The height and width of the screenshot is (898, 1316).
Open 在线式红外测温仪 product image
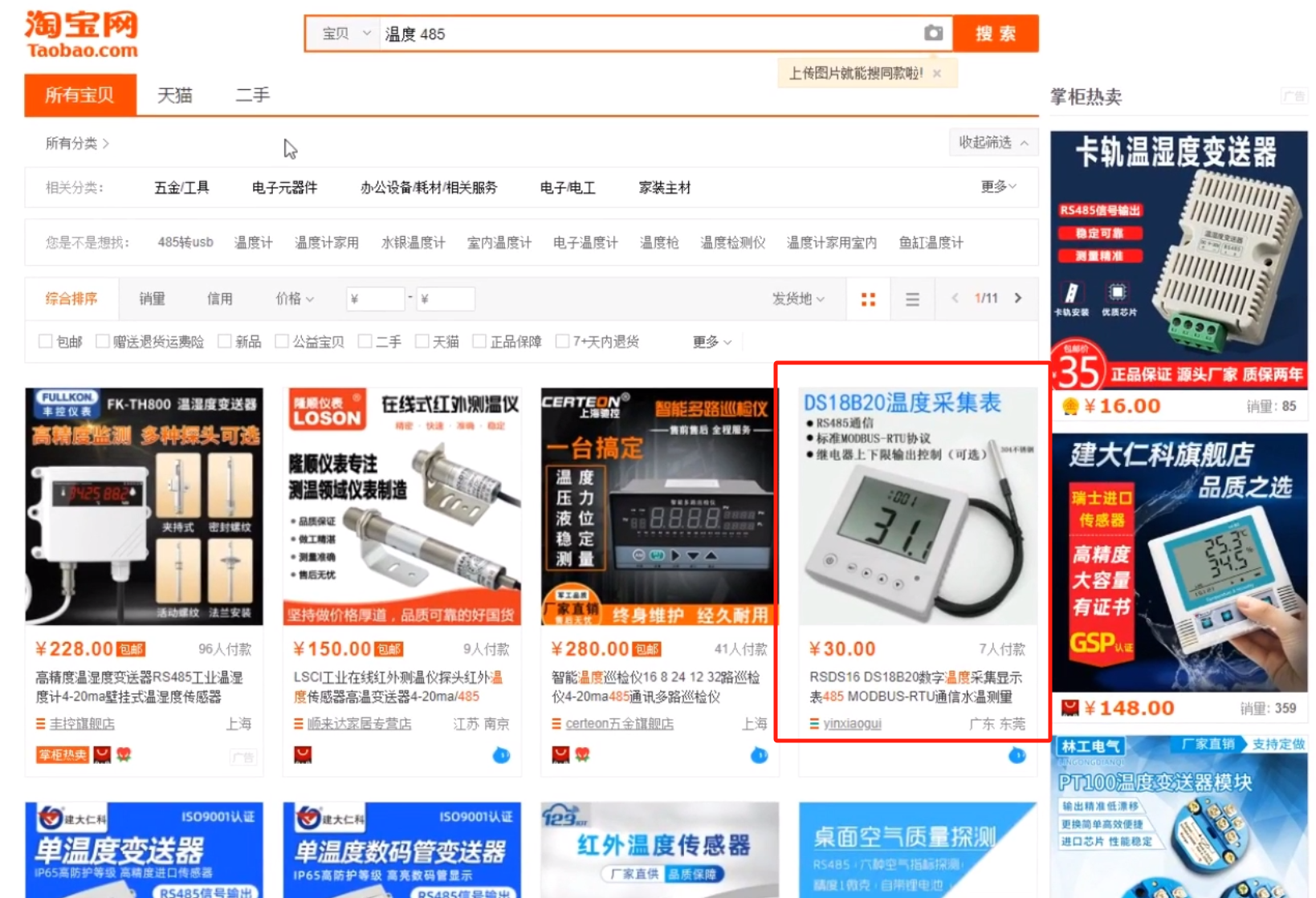point(402,506)
